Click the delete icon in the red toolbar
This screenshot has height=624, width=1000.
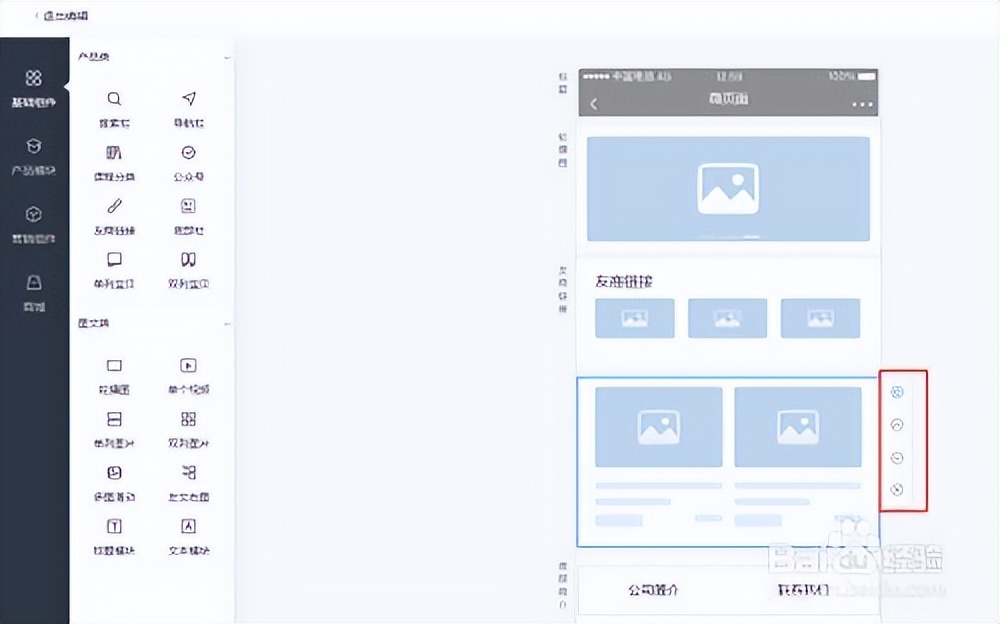(x=897, y=491)
